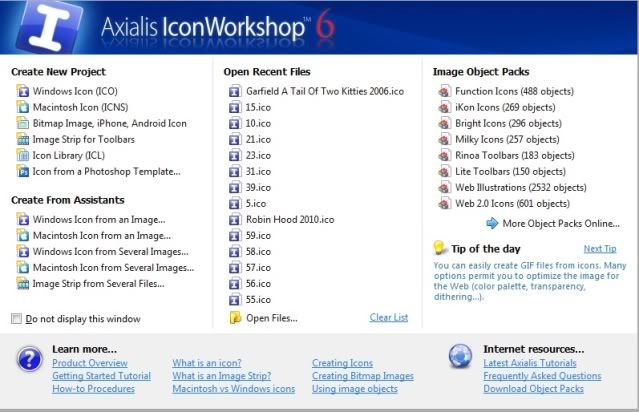The image size is (639, 412).
Task: Click the icon beside Image Strip from Several Files
Action: (x=23, y=283)
